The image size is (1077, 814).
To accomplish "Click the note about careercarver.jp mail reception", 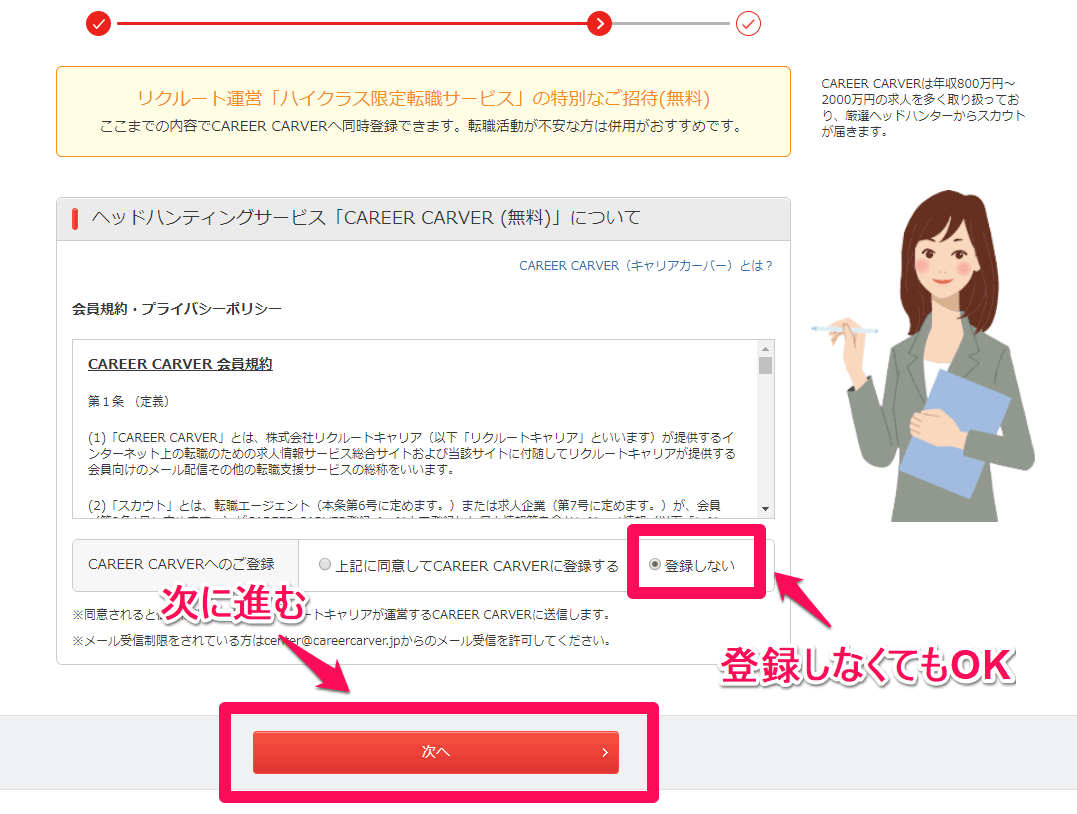I will [x=342, y=641].
